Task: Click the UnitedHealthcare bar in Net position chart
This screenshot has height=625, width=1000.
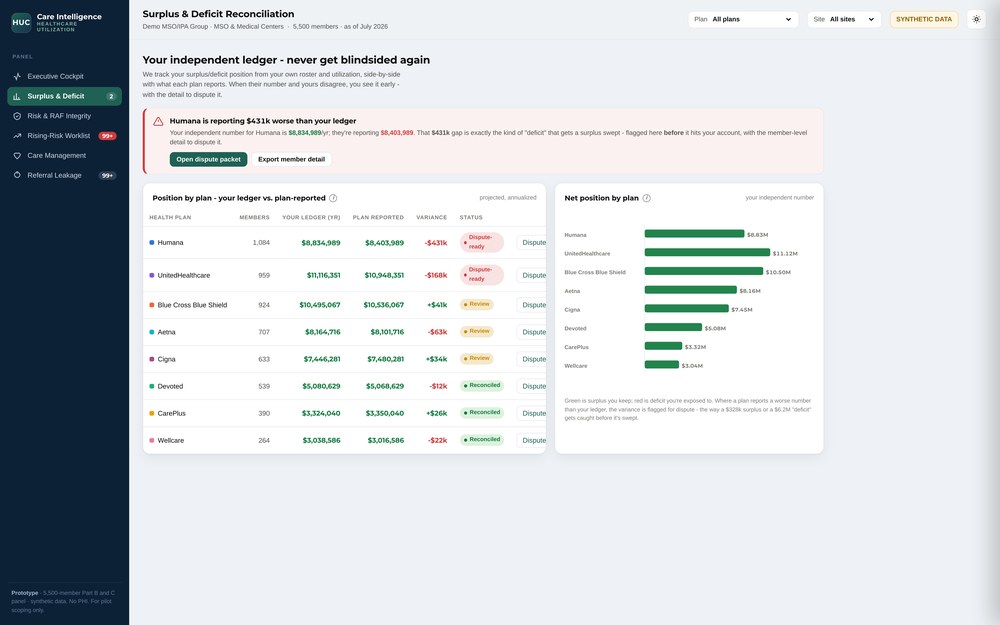Action: click(x=707, y=253)
